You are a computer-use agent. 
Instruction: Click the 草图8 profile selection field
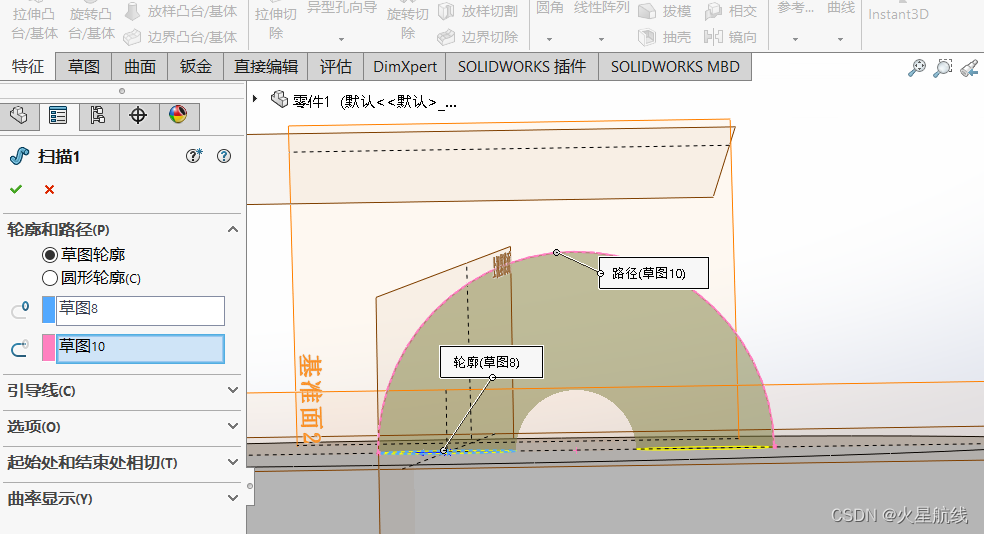[141, 311]
